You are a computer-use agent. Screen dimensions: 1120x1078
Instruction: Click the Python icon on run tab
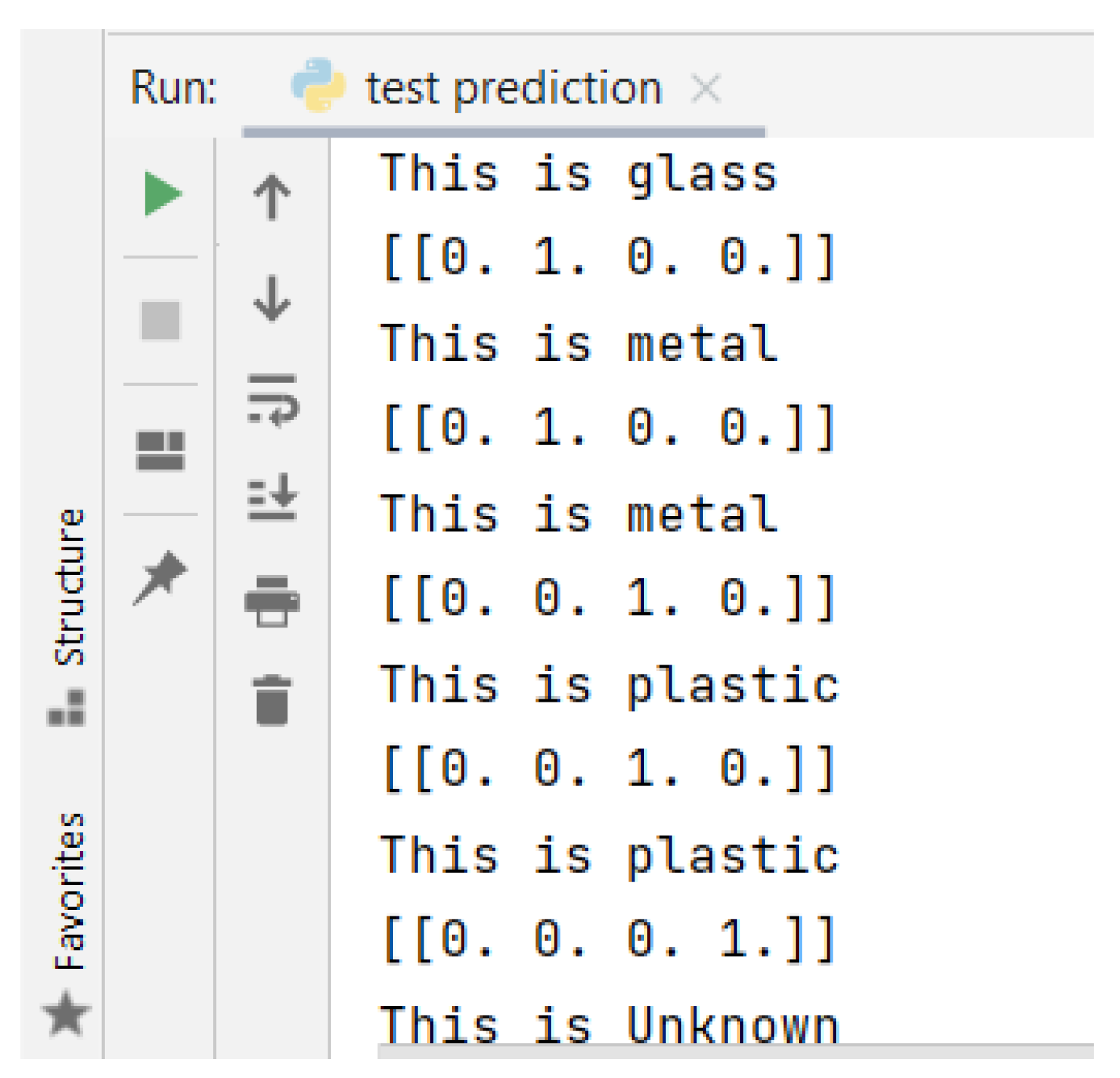click(x=317, y=86)
